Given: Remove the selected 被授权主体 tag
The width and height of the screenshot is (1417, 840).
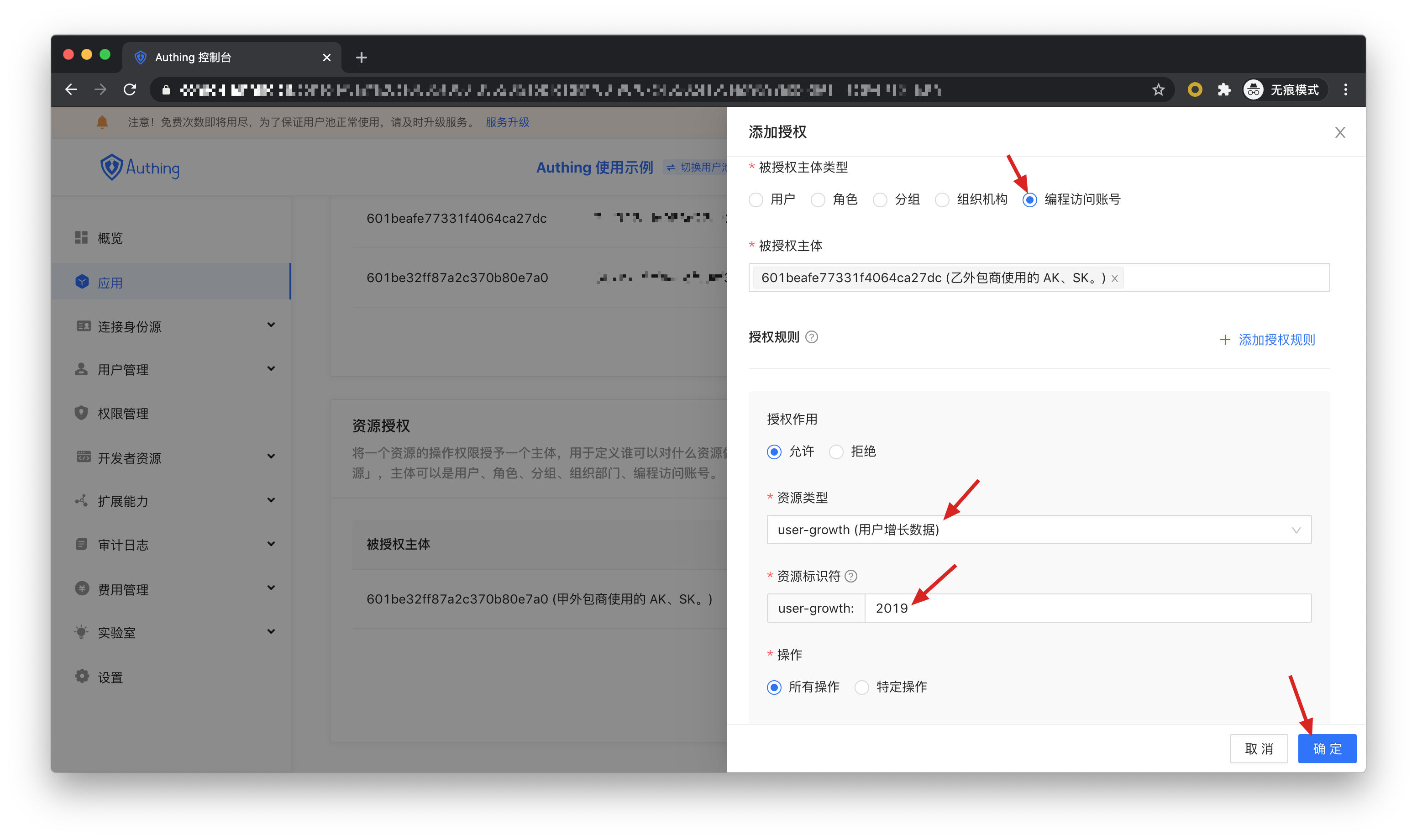Looking at the screenshot, I should point(1114,278).
